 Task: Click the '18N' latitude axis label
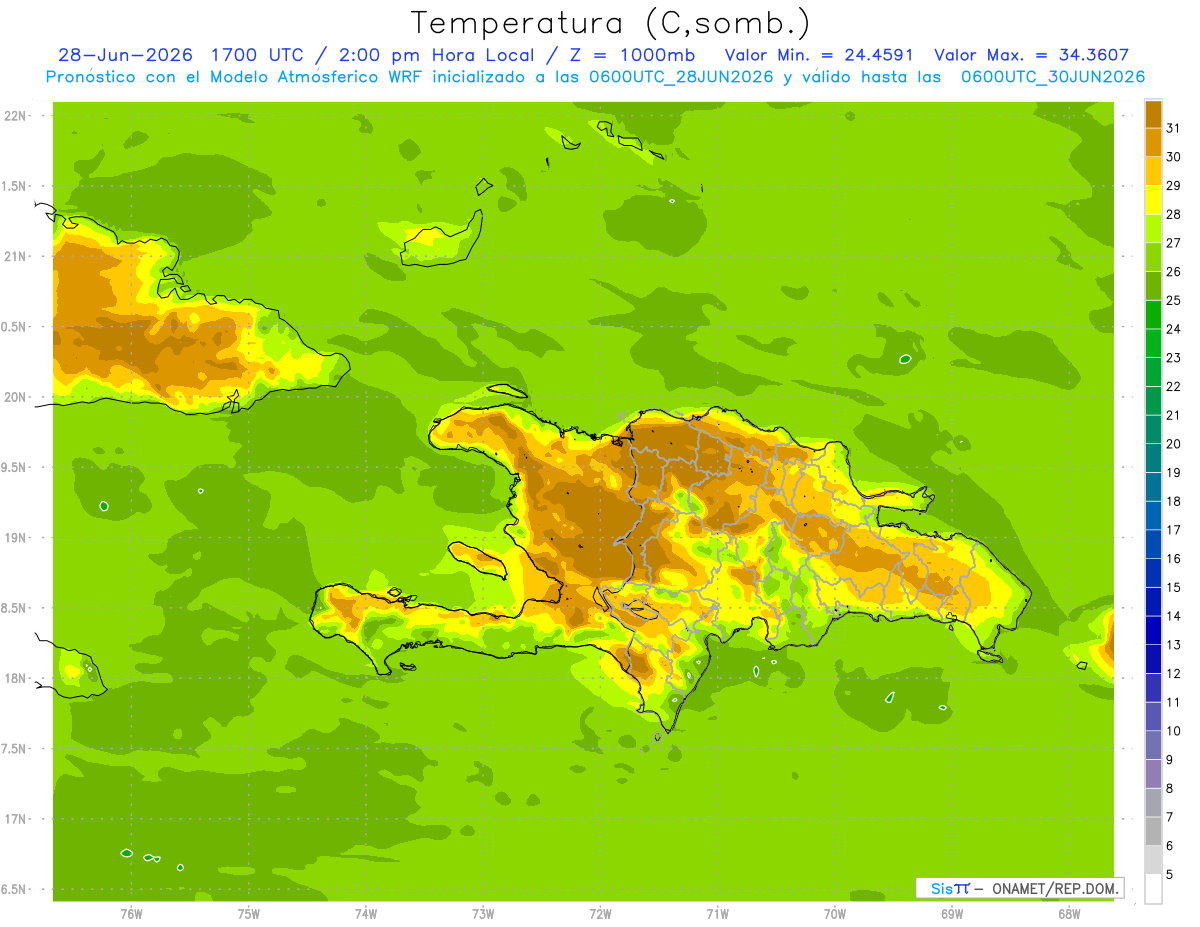coord(16,678)
